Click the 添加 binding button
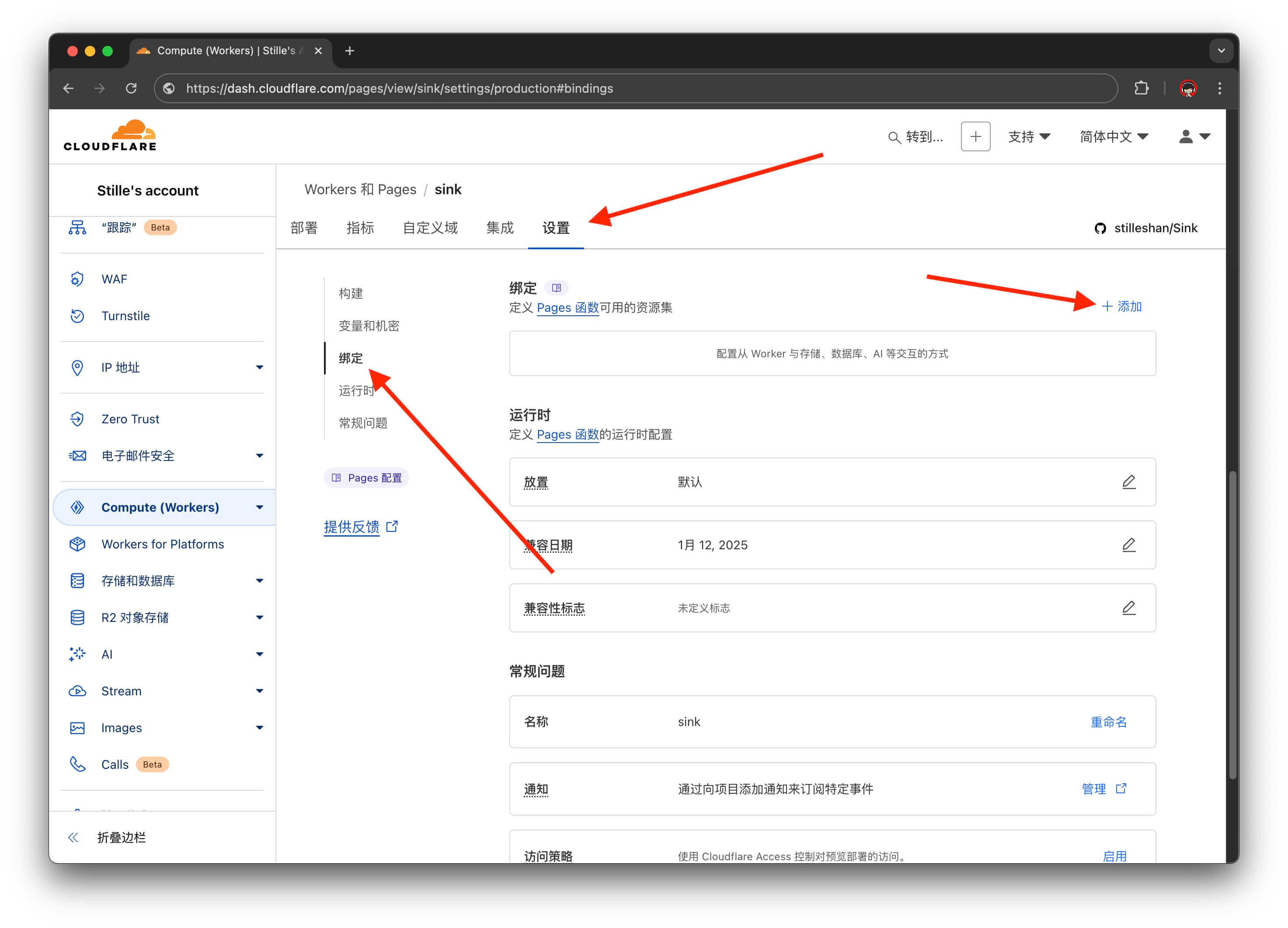Screen dimensions: 1288x928 [x=1121, y=307]
